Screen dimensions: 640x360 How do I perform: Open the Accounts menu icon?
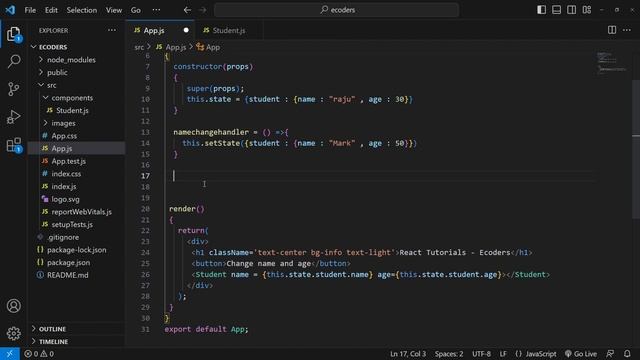tap(13, 306)
